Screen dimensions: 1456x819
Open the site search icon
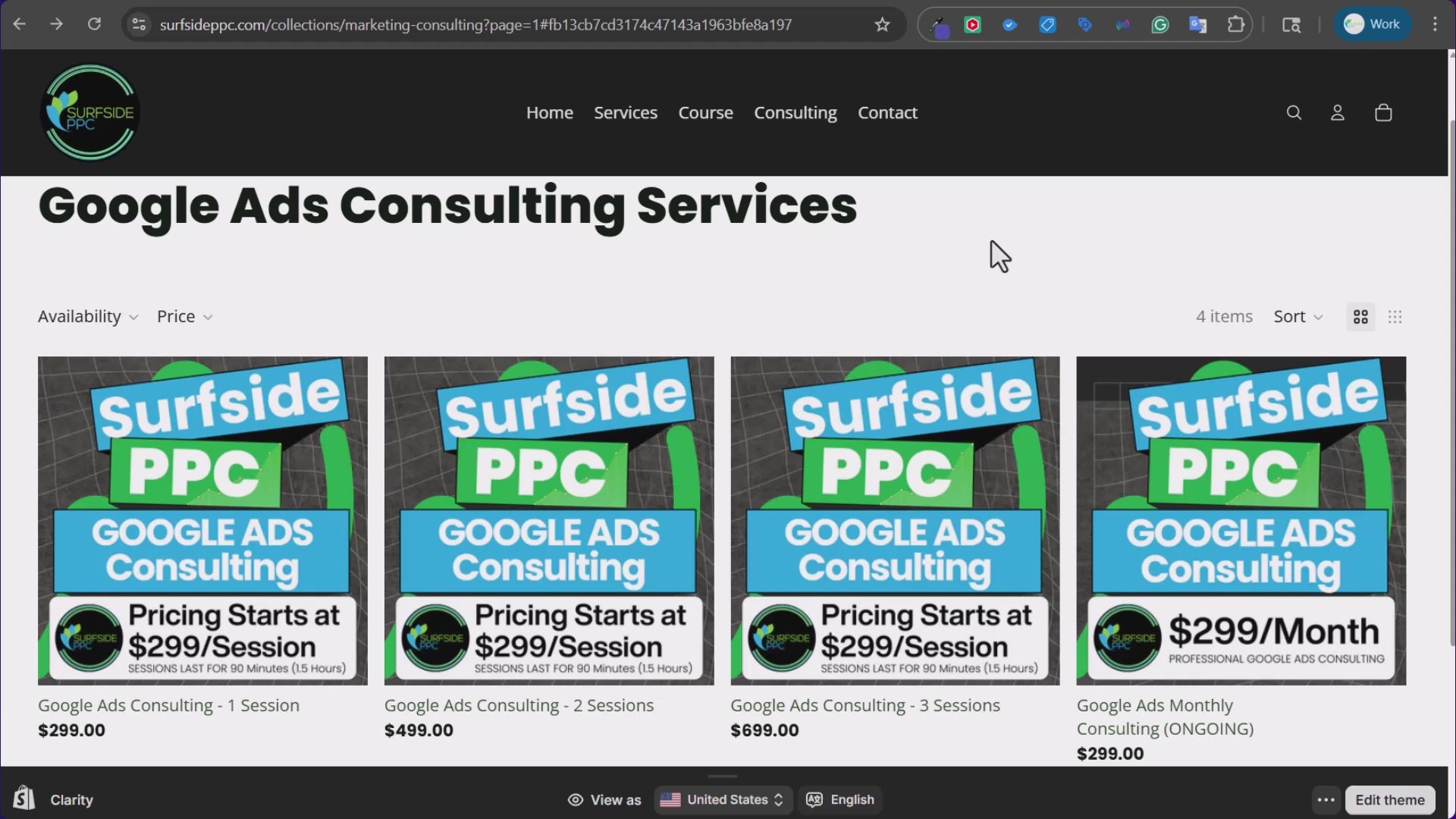tap(1293, 112)
